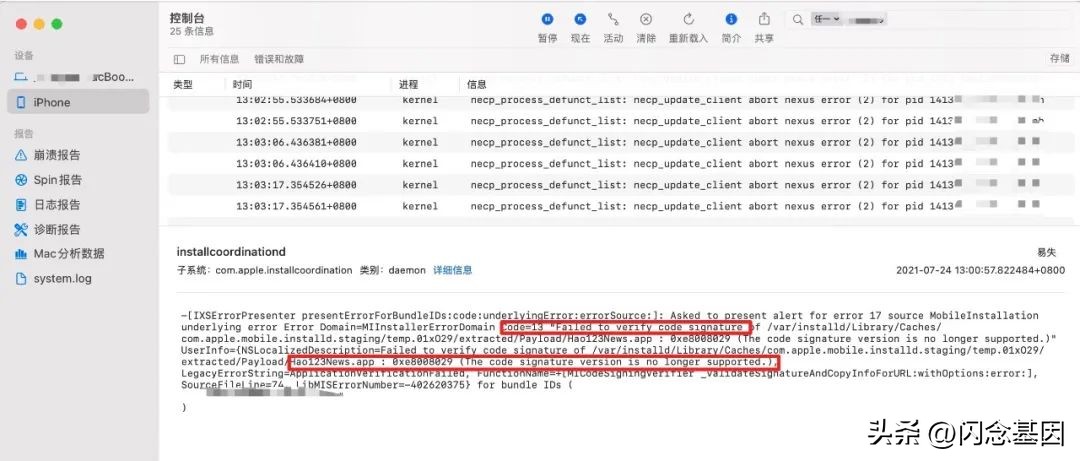Screen dimensions: 1080x461
Task: Reload logs with 重新载入 icon
Action: point(688,19)
